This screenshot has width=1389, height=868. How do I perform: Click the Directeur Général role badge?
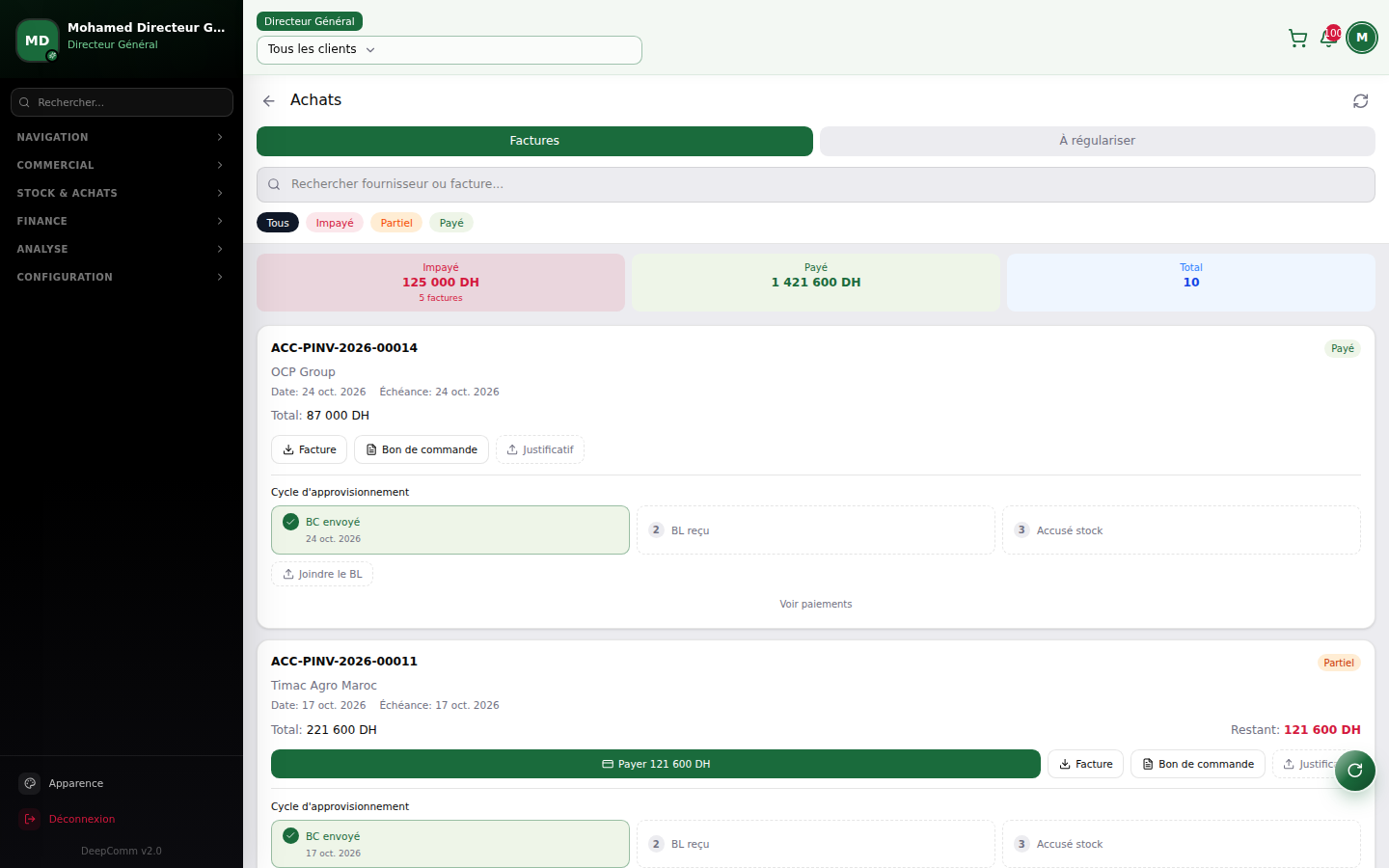[x=310, y=21]
